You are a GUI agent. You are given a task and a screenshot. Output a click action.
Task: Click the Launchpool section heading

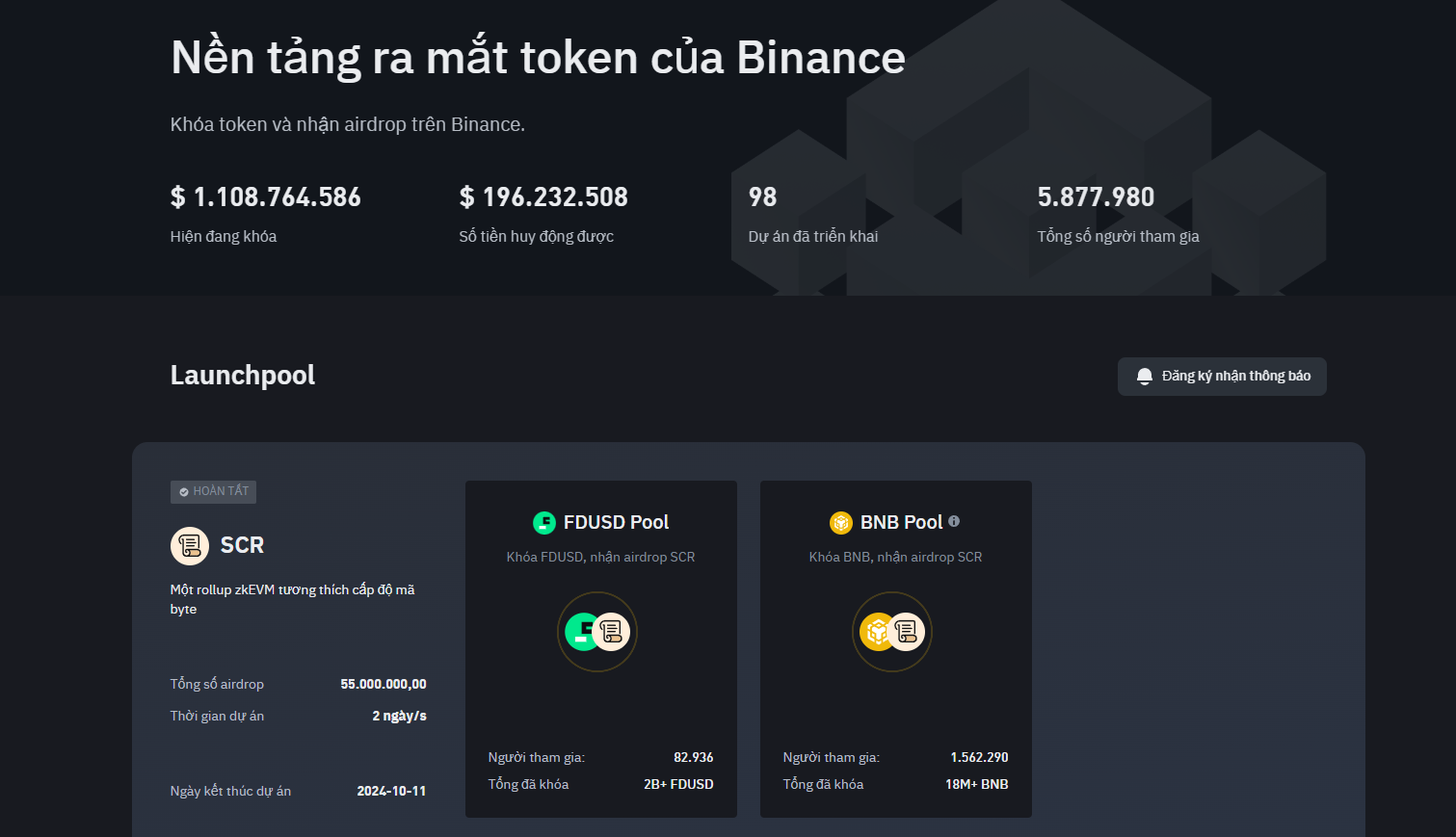[x=243, y=376]
